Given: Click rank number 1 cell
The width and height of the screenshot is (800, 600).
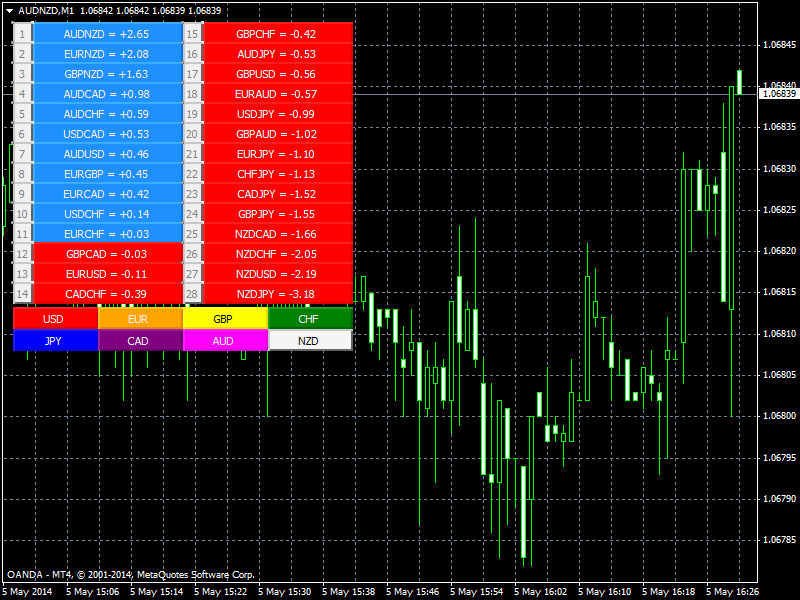Looking at the screenshot, I should (x=21, y=34).
